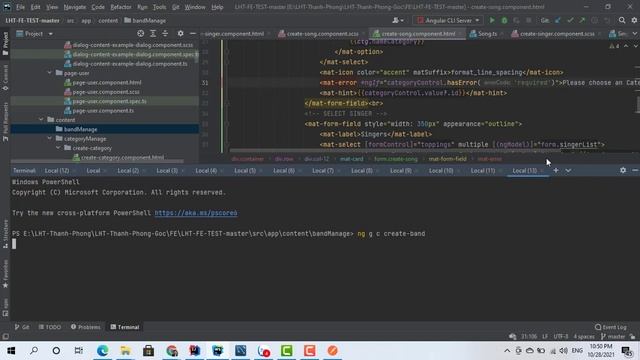Open Google Chrome from taskbar
Screen dimensions: 640x360
click(172, 351)
